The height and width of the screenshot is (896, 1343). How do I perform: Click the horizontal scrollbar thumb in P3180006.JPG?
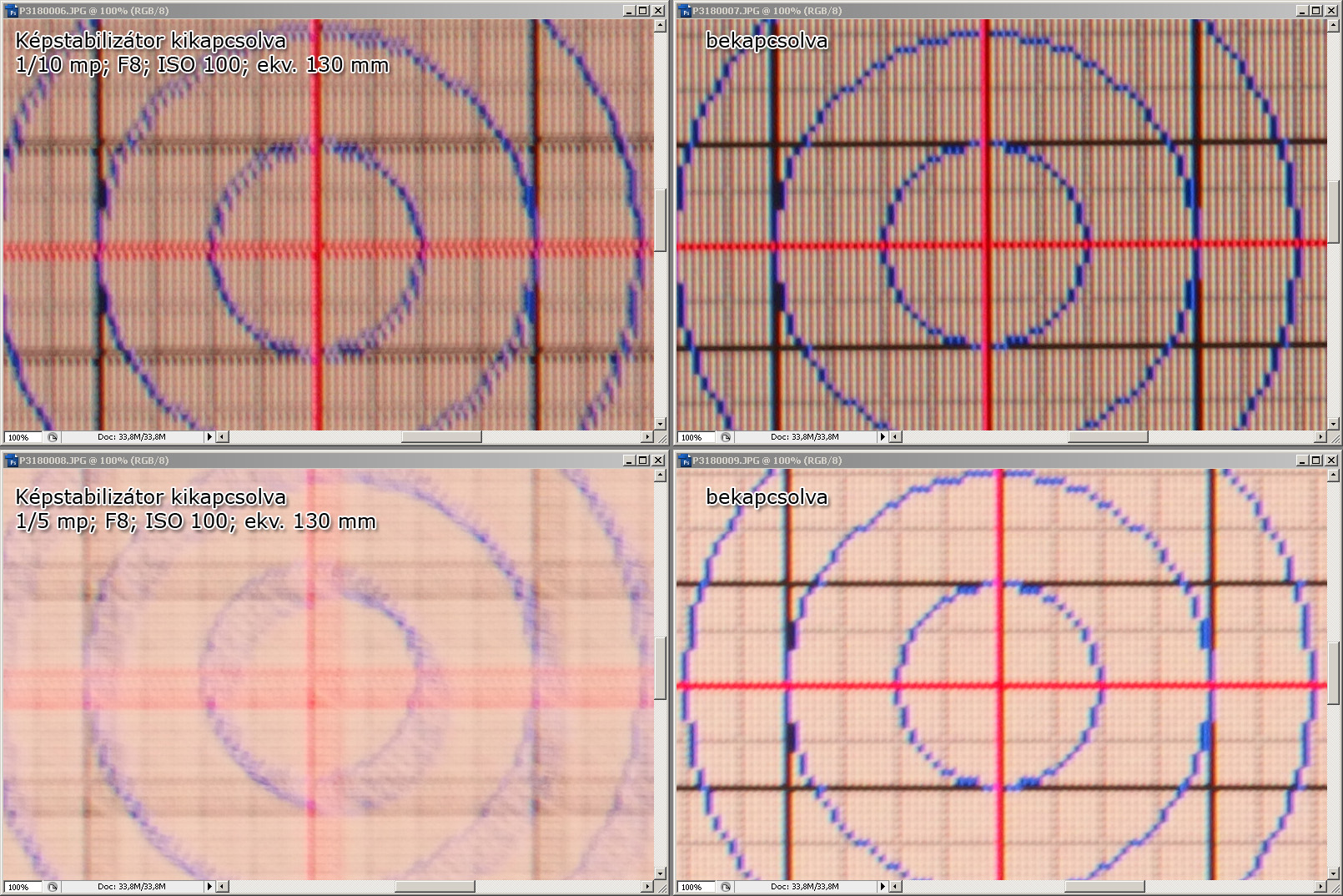(x=441, y=437)
